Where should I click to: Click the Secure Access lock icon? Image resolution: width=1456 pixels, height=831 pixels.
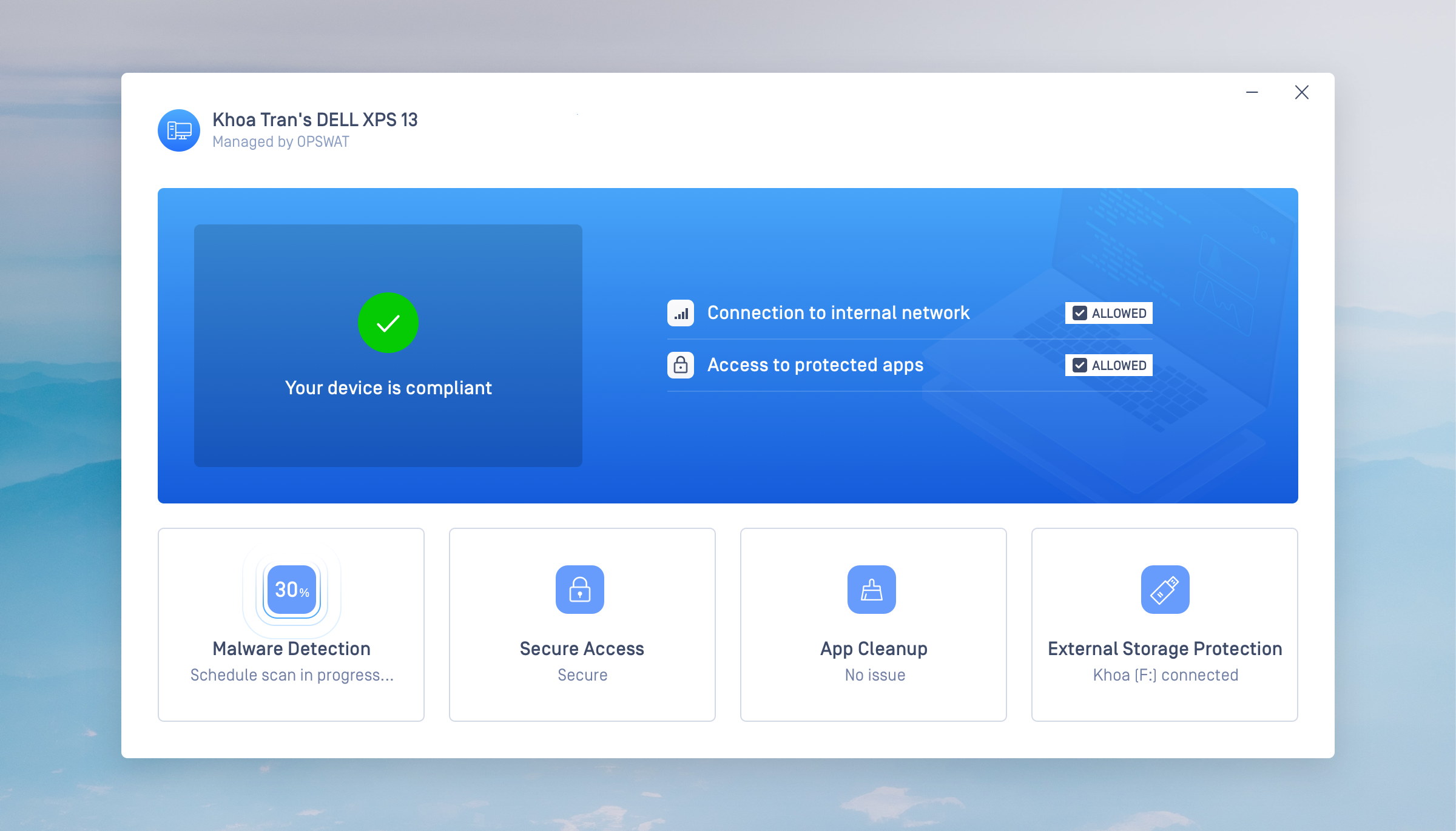(x=580, y=590)
